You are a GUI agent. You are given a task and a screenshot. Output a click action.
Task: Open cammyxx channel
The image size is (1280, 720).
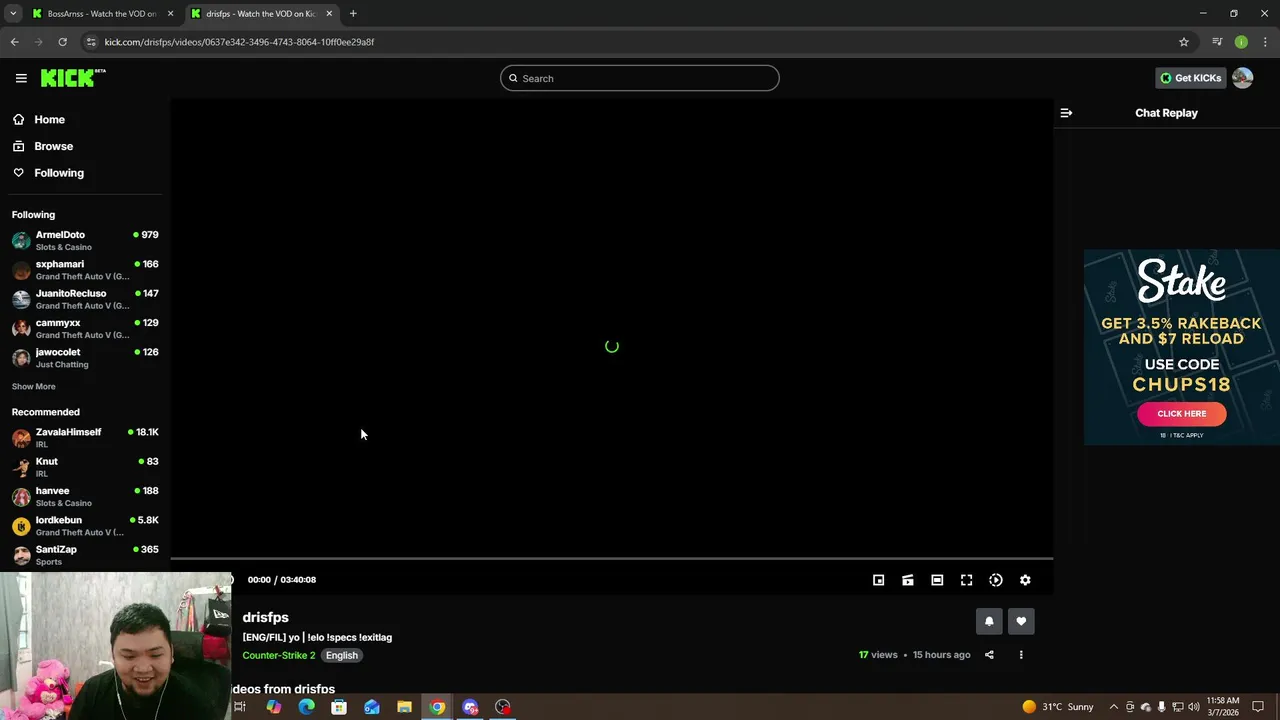click(85, 328)
